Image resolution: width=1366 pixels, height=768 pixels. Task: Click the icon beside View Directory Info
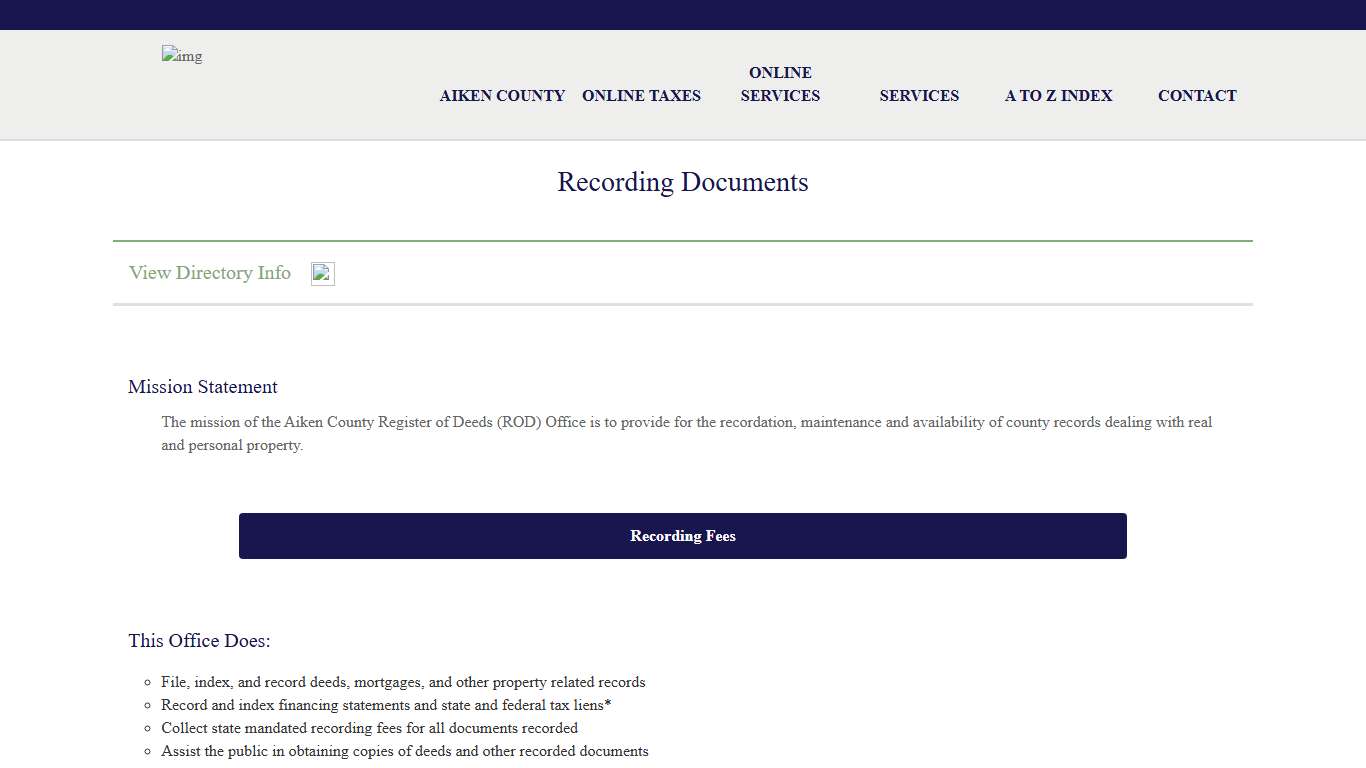click(x=322, y=273)
